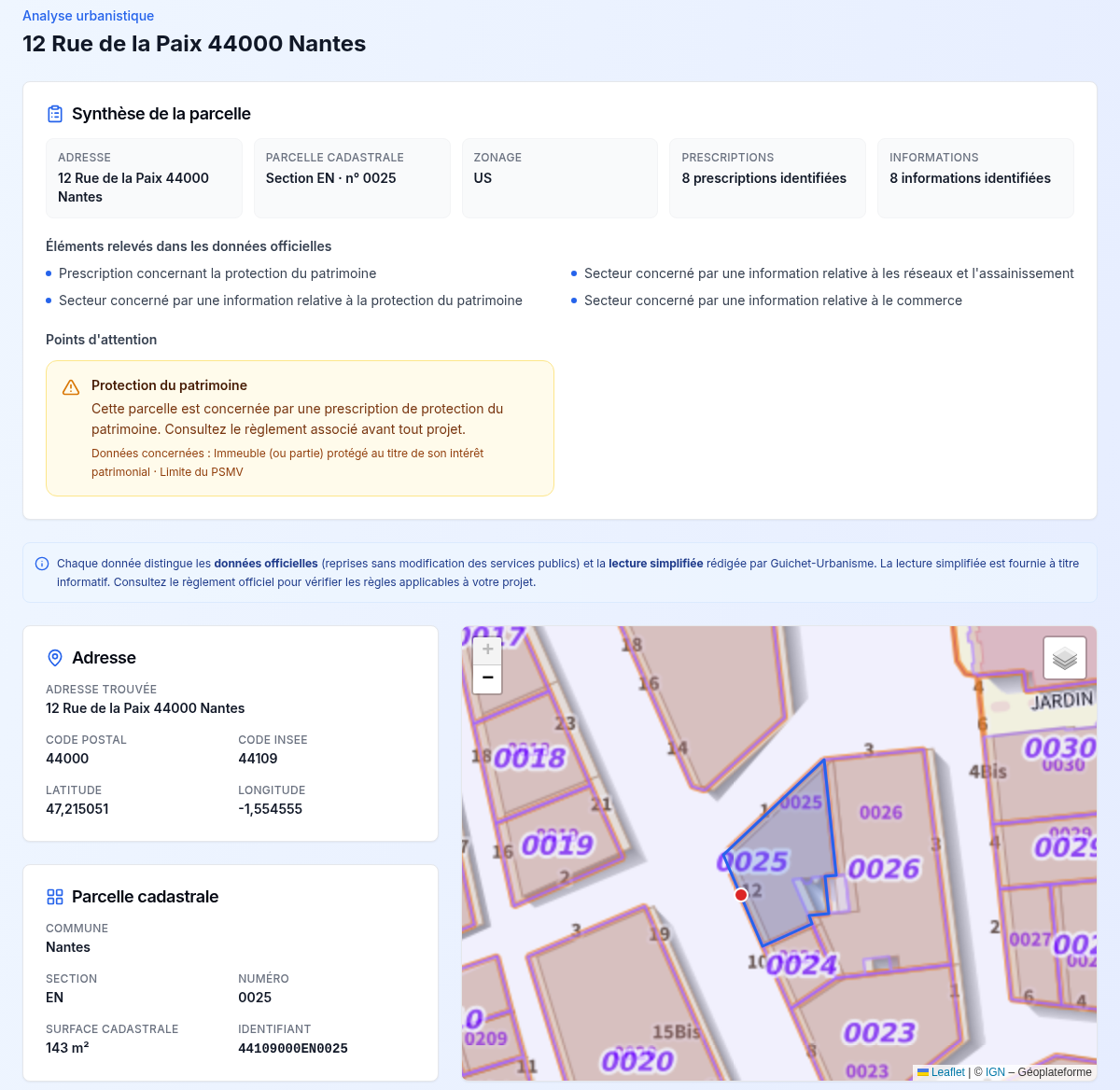Click the map zoom in button
Viewport: 1120px width, 1090px height.
tap(487, 650)
